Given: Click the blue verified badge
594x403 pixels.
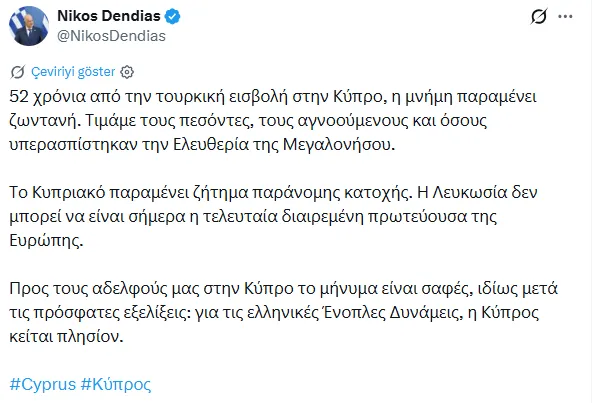Looking at the screenshot, I should 173,17.
